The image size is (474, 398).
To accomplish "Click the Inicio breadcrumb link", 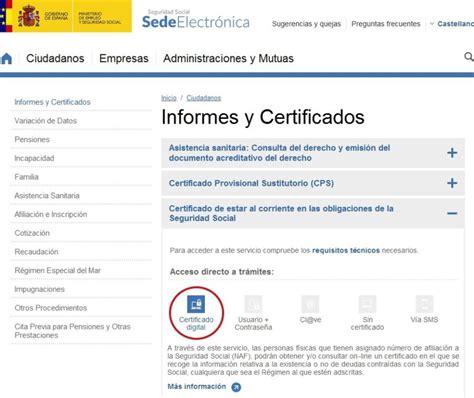I will [169, 98].
